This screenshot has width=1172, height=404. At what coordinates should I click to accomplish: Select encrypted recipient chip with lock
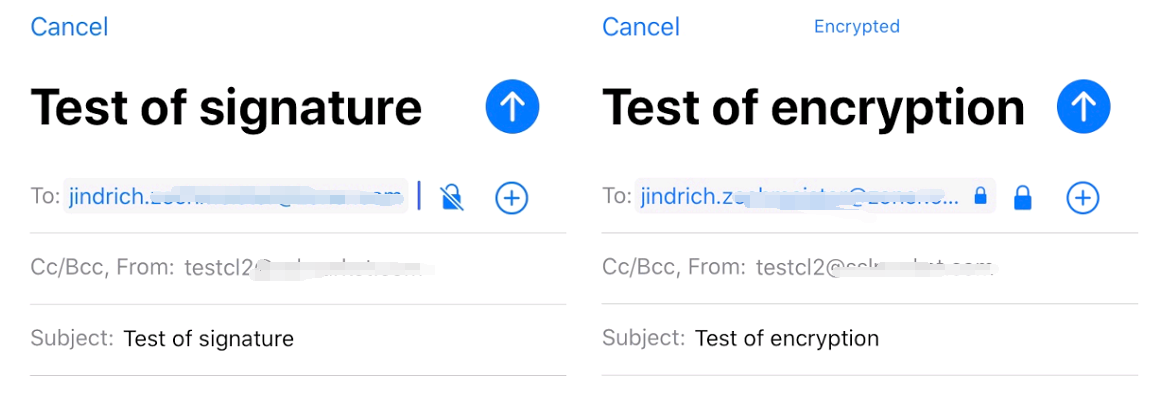click(815, 196)
